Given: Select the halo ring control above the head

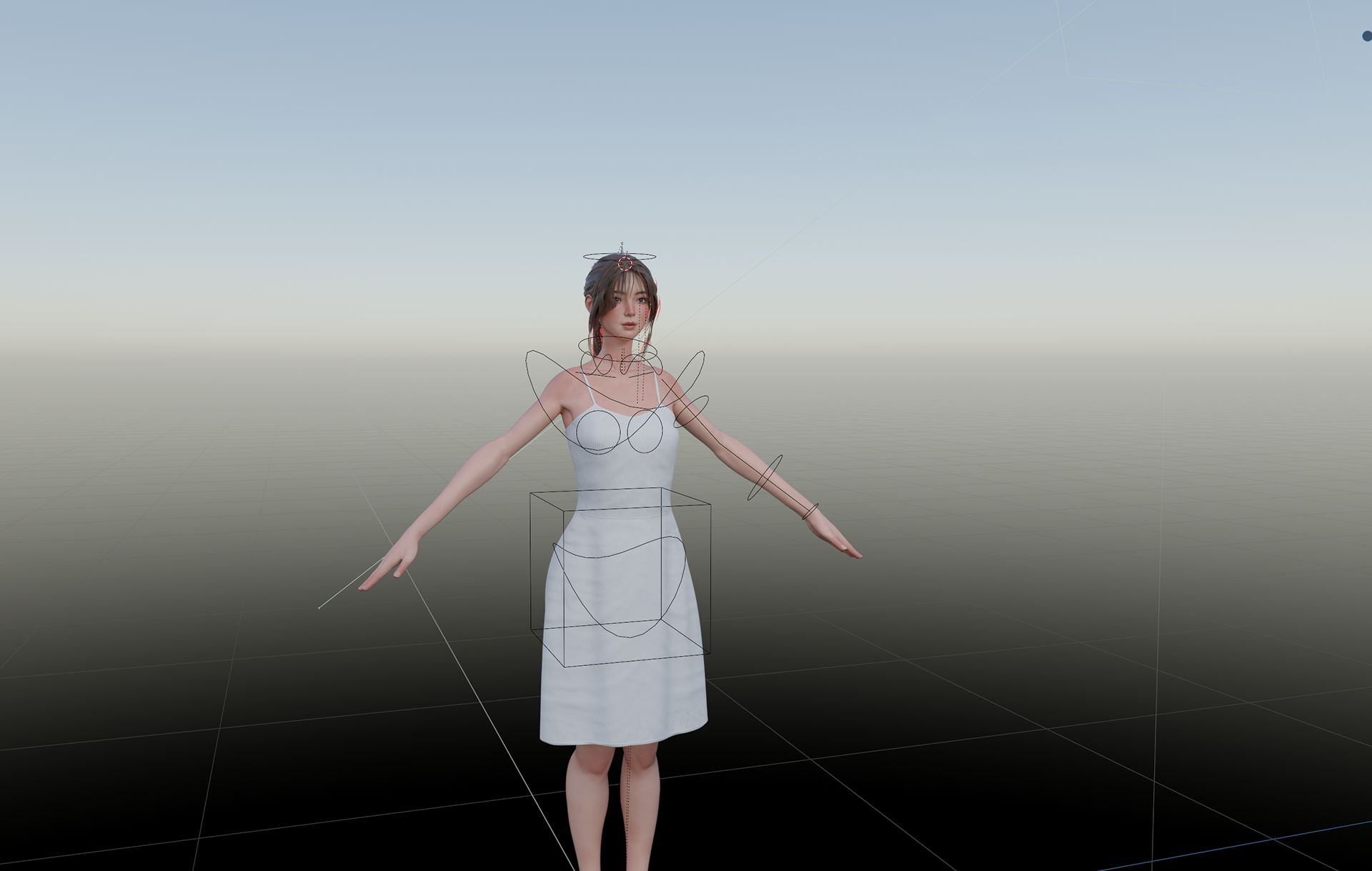Looking at the screenshot, I should click(620, 257).
